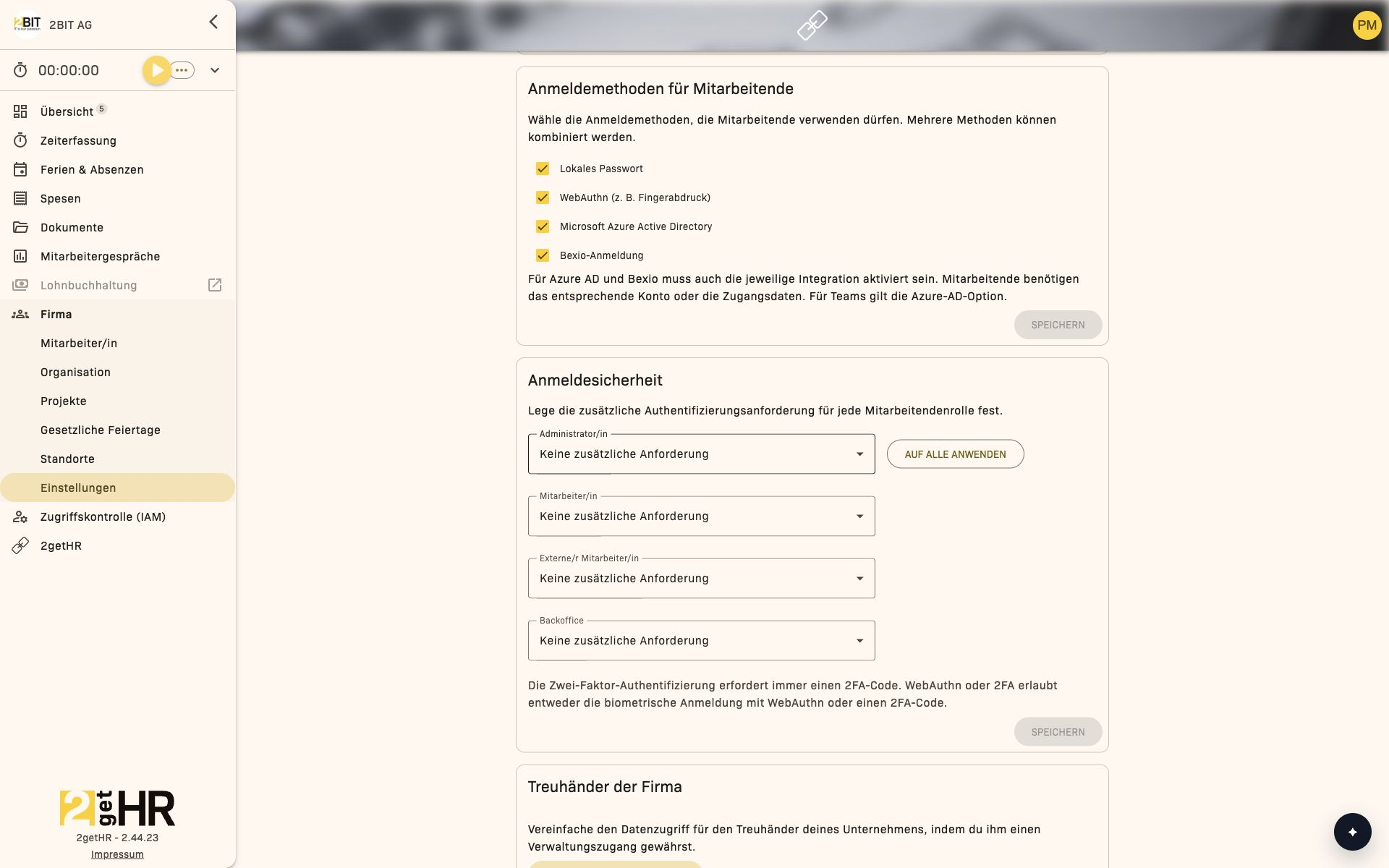This screenshot has height=868, width=1389.
Task: Open Gesetzliche Feiertage submenu item
Action: point(117,430)
